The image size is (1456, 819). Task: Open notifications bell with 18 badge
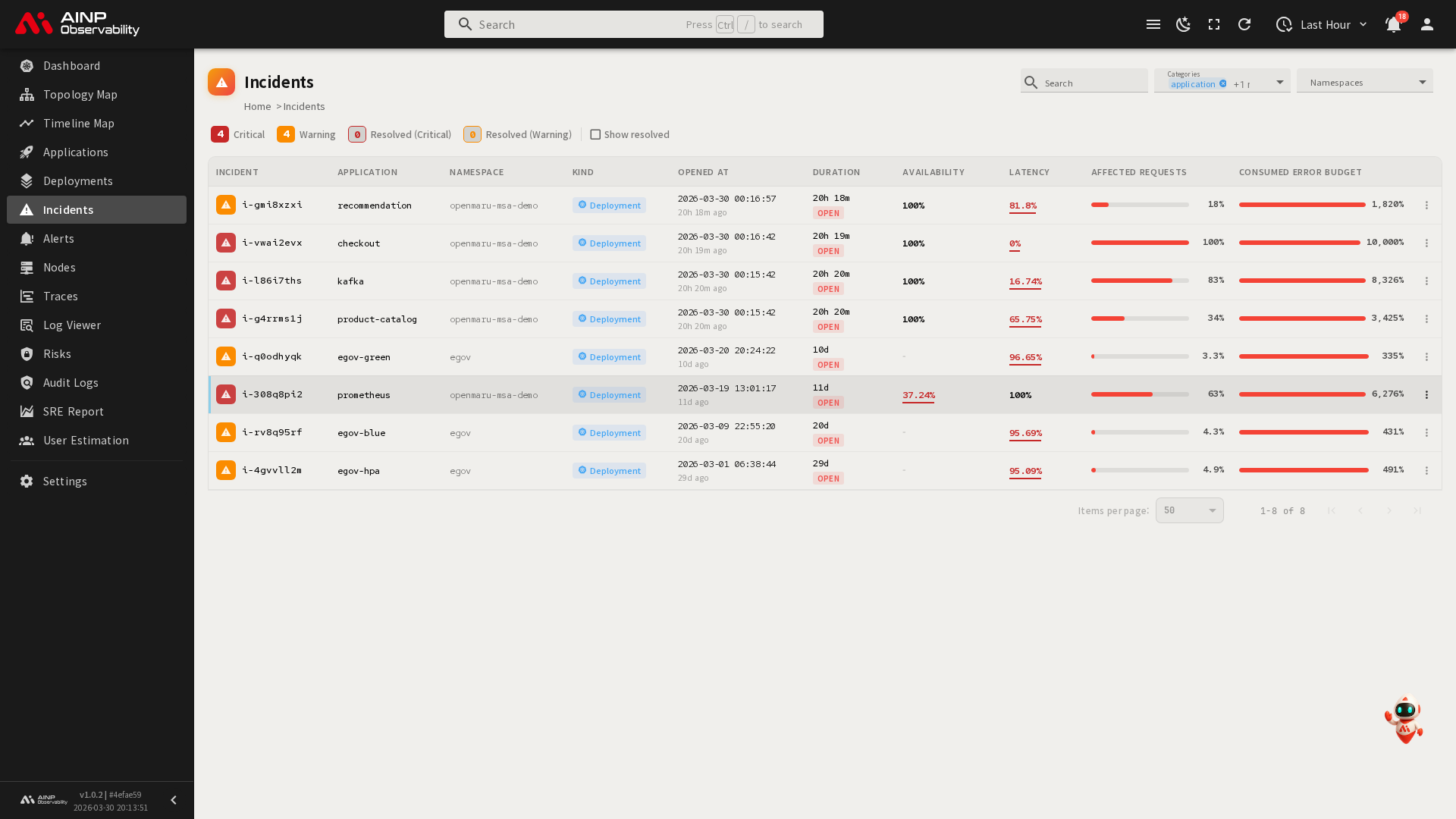pos(1393,24)
